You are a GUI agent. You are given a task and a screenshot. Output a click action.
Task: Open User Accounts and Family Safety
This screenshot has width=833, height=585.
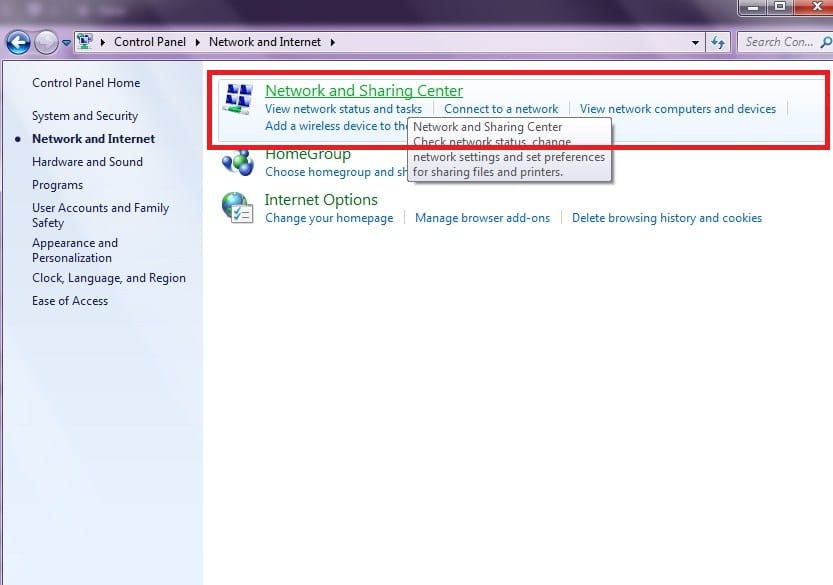coord(100,215)
